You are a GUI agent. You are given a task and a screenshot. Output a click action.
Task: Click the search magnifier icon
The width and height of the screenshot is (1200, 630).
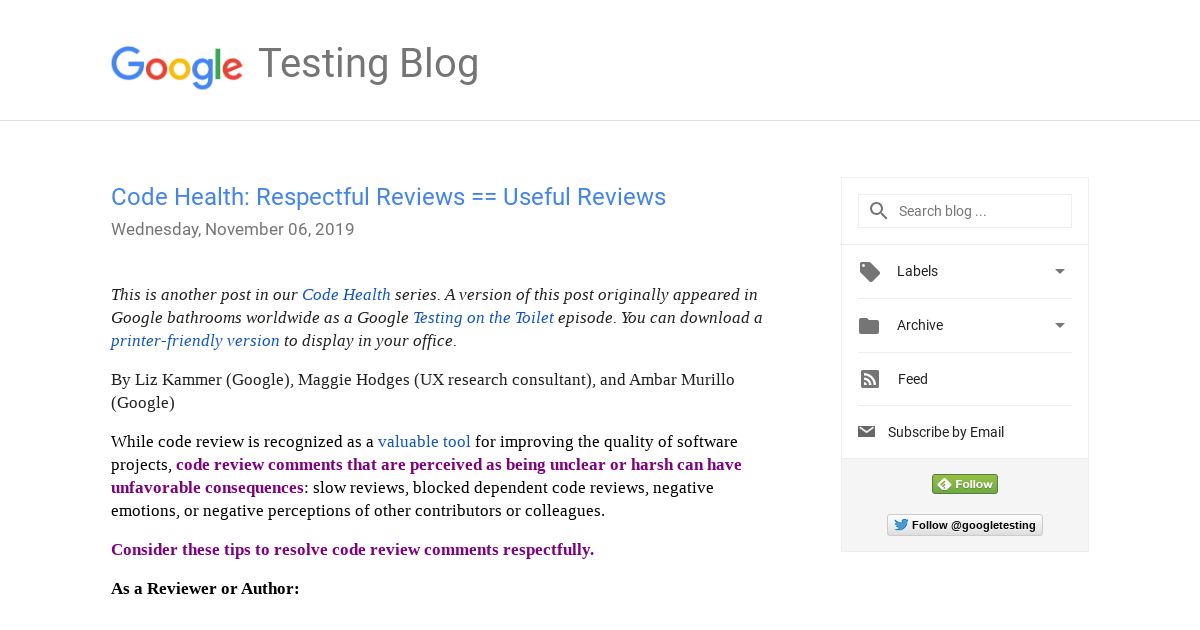click(x=879, y=211)
